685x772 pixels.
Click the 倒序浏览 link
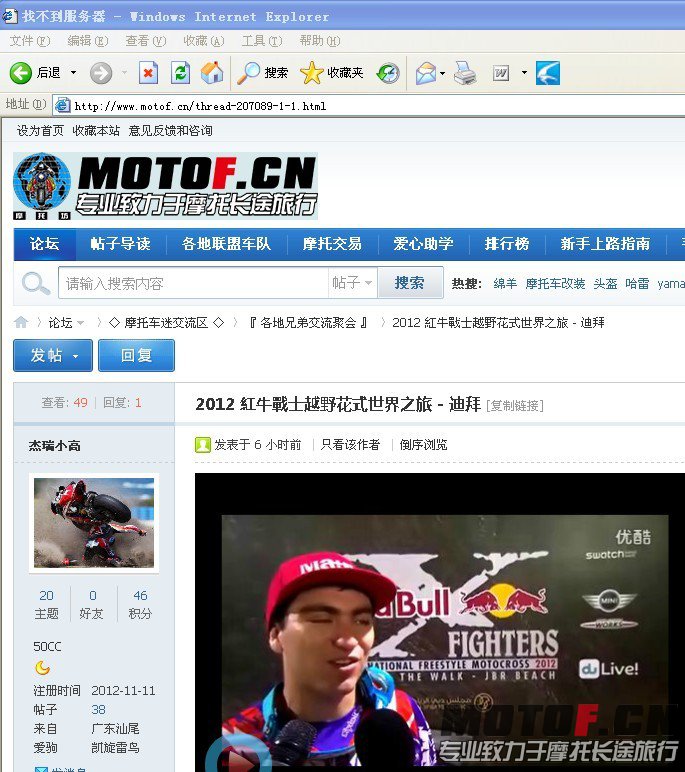click(424, 445)
